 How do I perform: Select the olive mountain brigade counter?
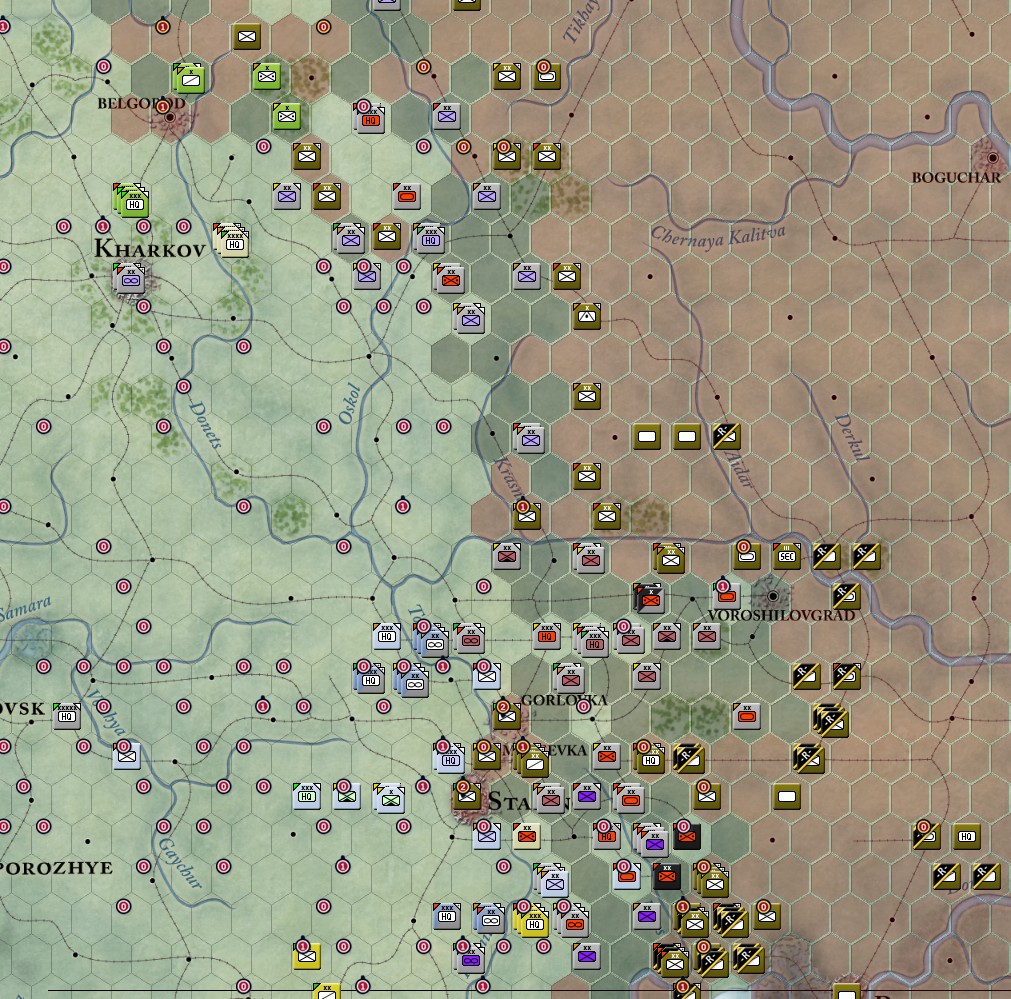(587, 315)
